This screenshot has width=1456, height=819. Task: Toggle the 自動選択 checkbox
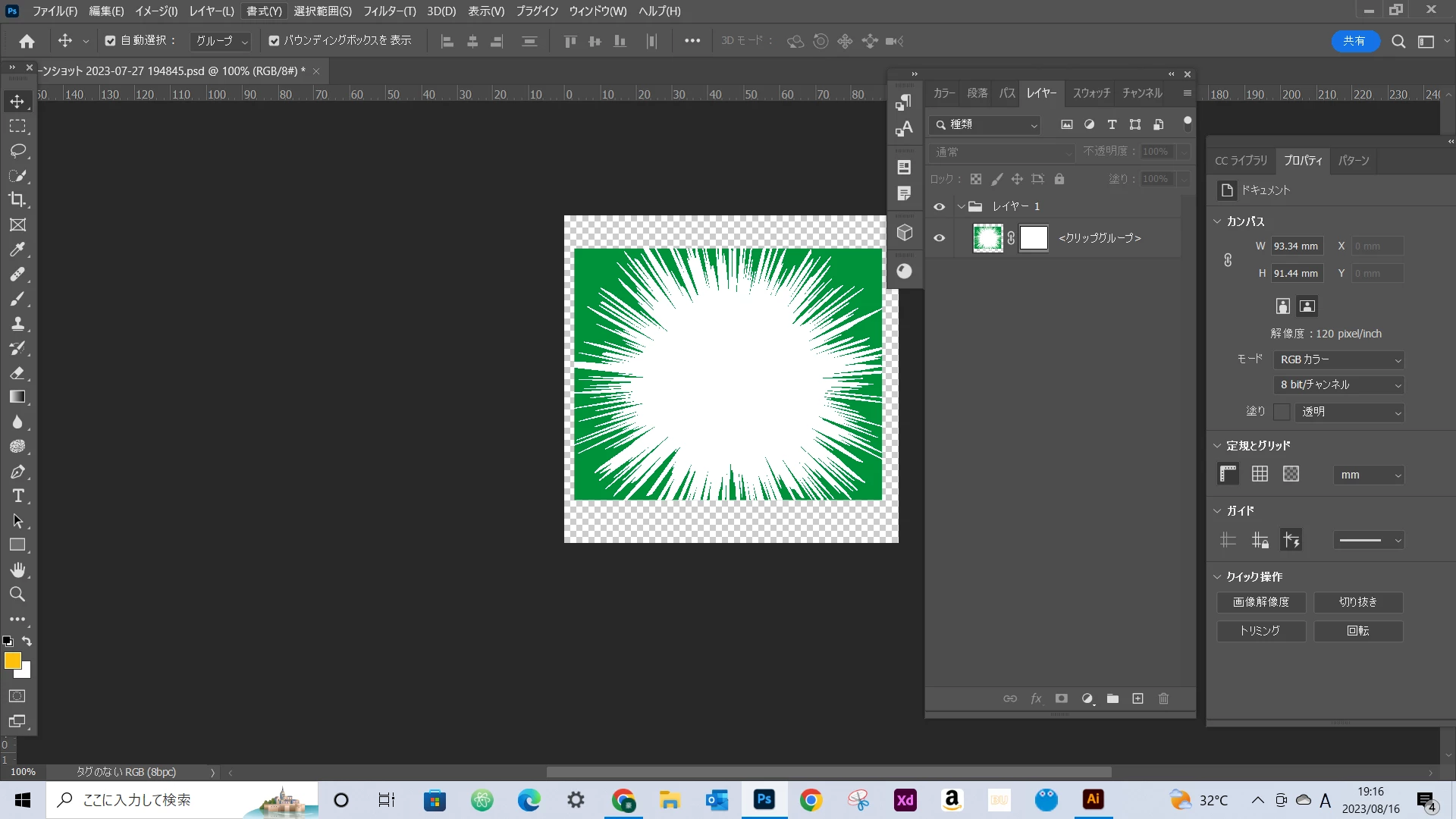(x=111, y=41)
